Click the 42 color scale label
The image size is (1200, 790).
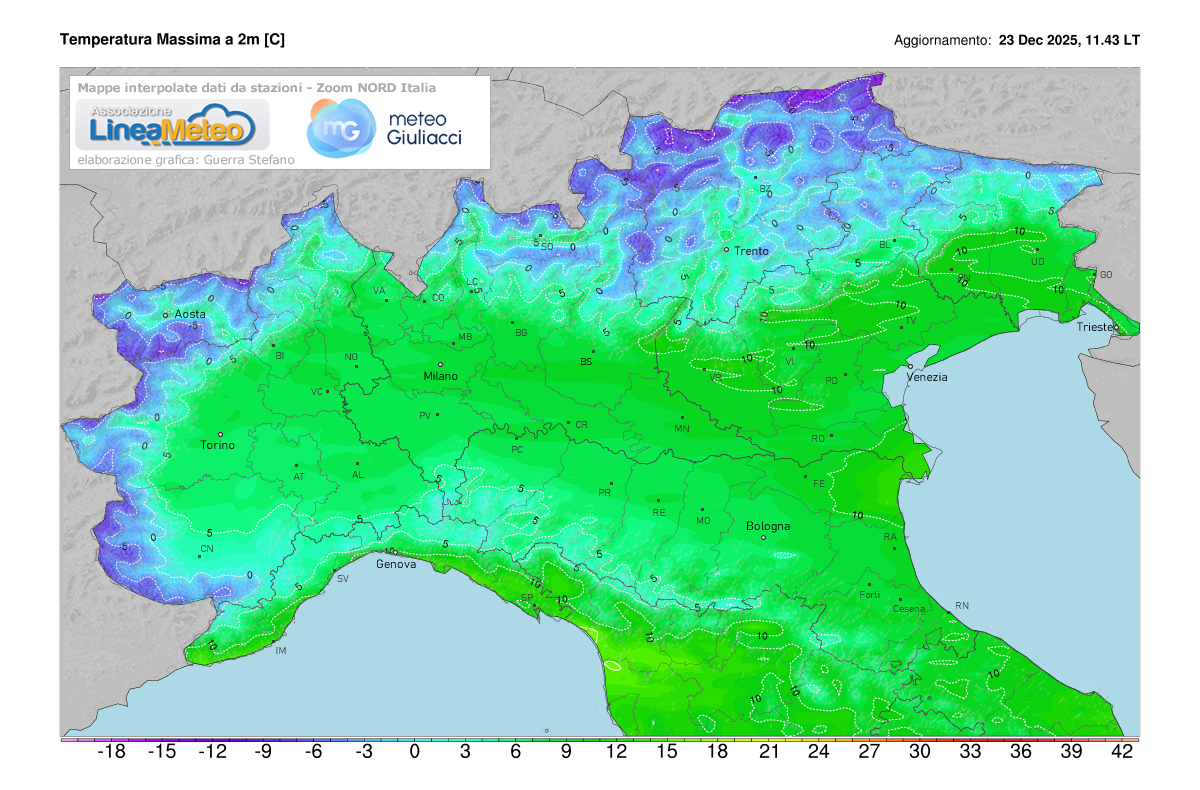click(1122, 753)
